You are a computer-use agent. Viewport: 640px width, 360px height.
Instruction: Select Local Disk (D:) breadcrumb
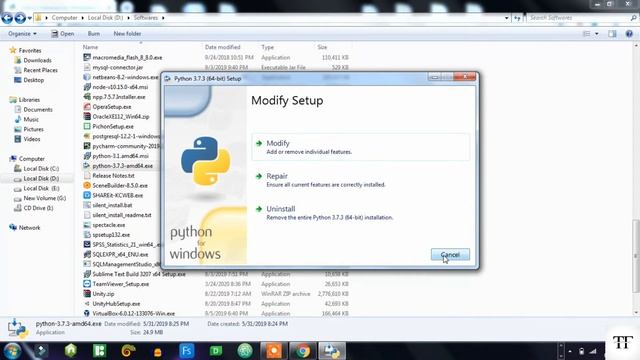[x=105, y=18]
